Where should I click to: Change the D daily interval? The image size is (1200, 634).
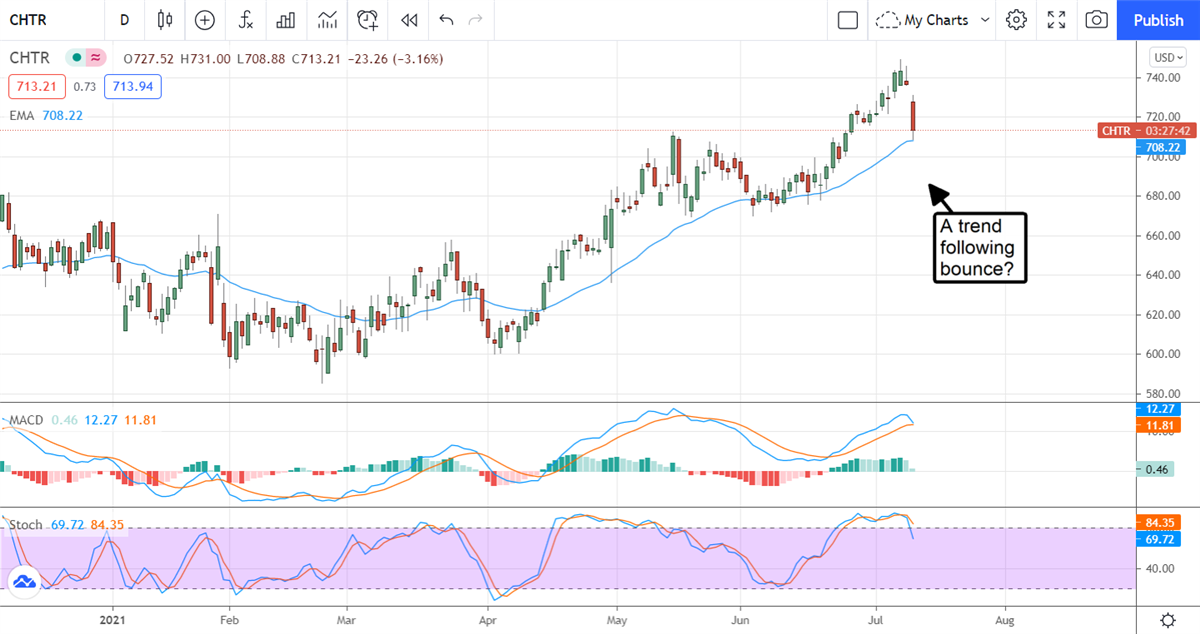124,19
